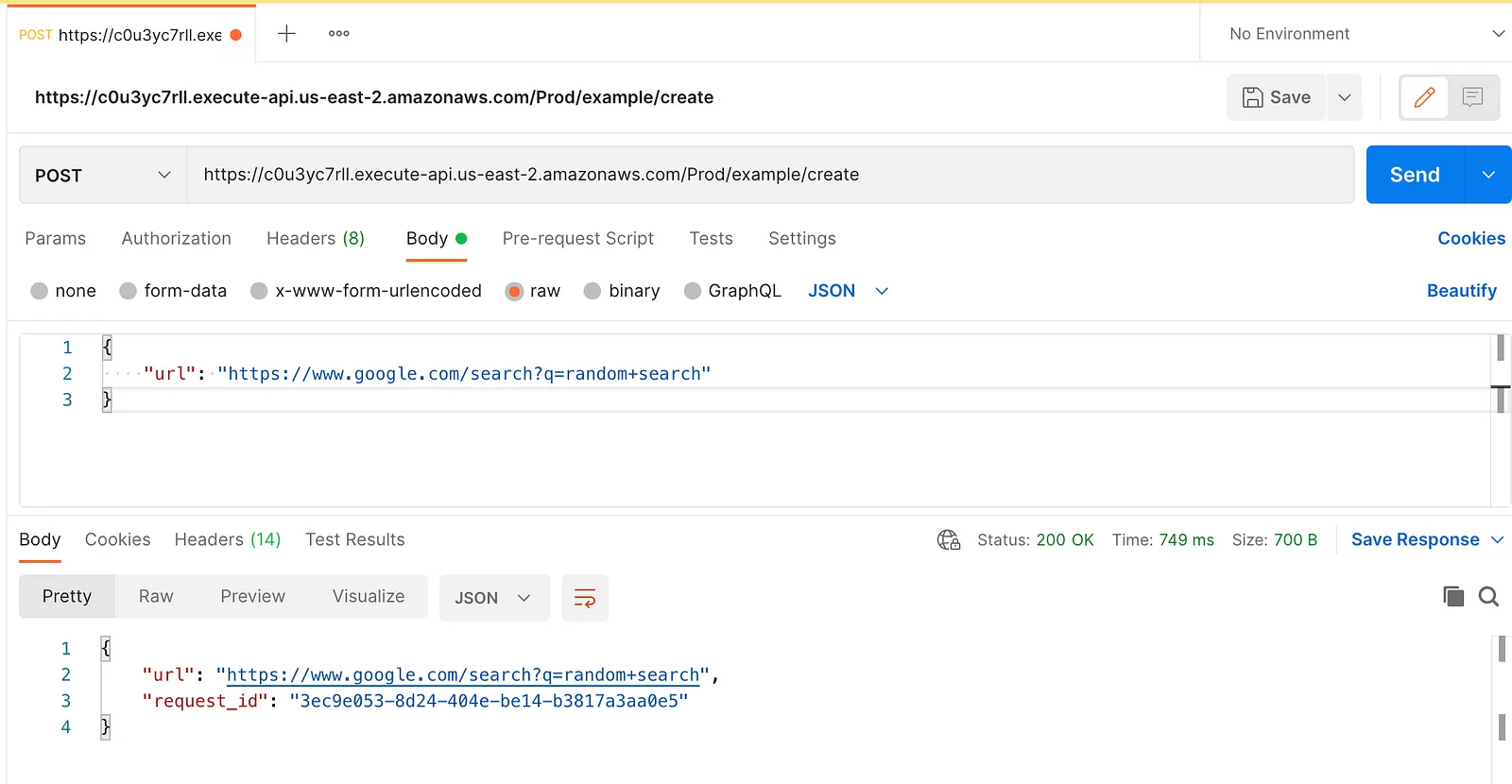Select the raw body radio button
The image size is (1512, 784).
[514, 291]
